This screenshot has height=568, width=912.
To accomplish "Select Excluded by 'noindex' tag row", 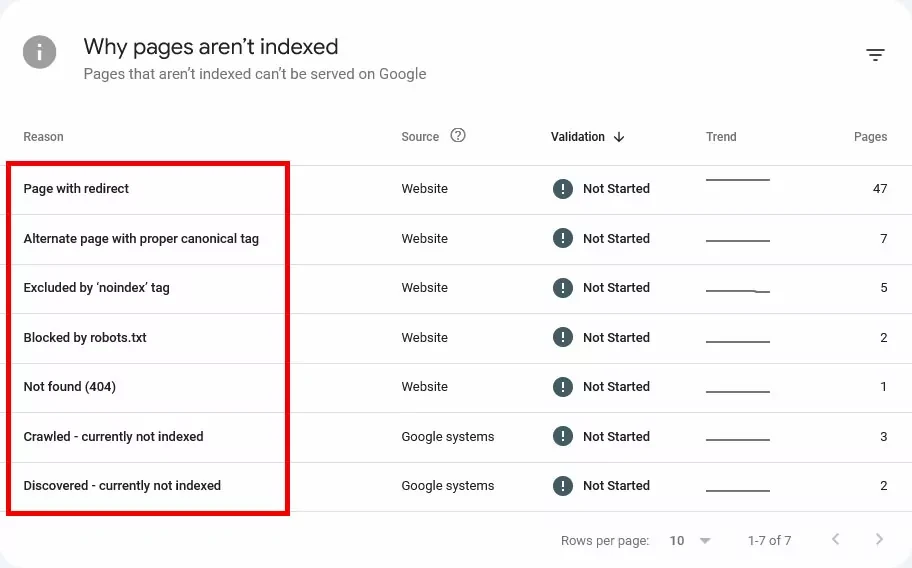I will tap(96, 288).
